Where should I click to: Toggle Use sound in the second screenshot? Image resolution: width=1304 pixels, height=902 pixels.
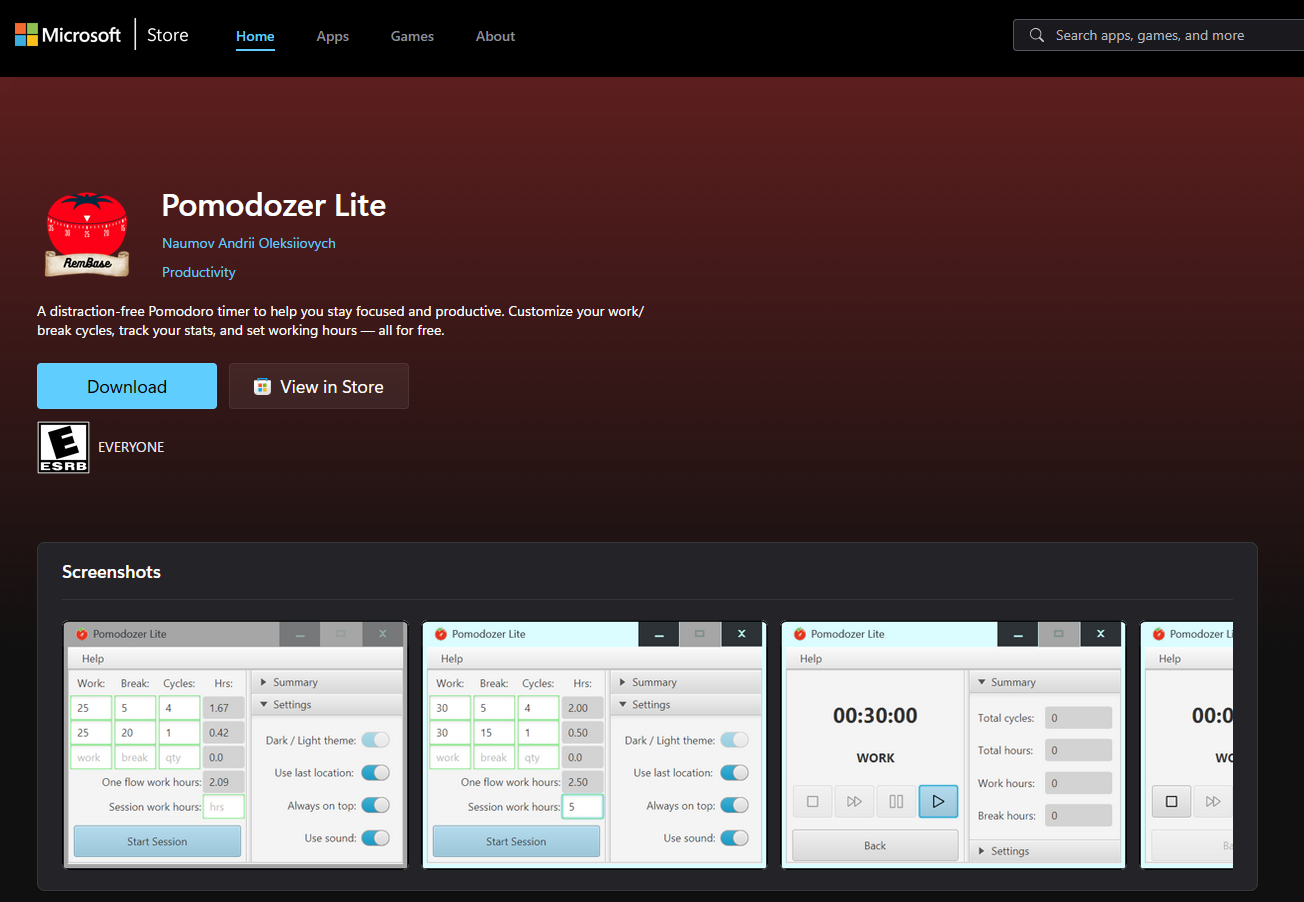[734, 838]
